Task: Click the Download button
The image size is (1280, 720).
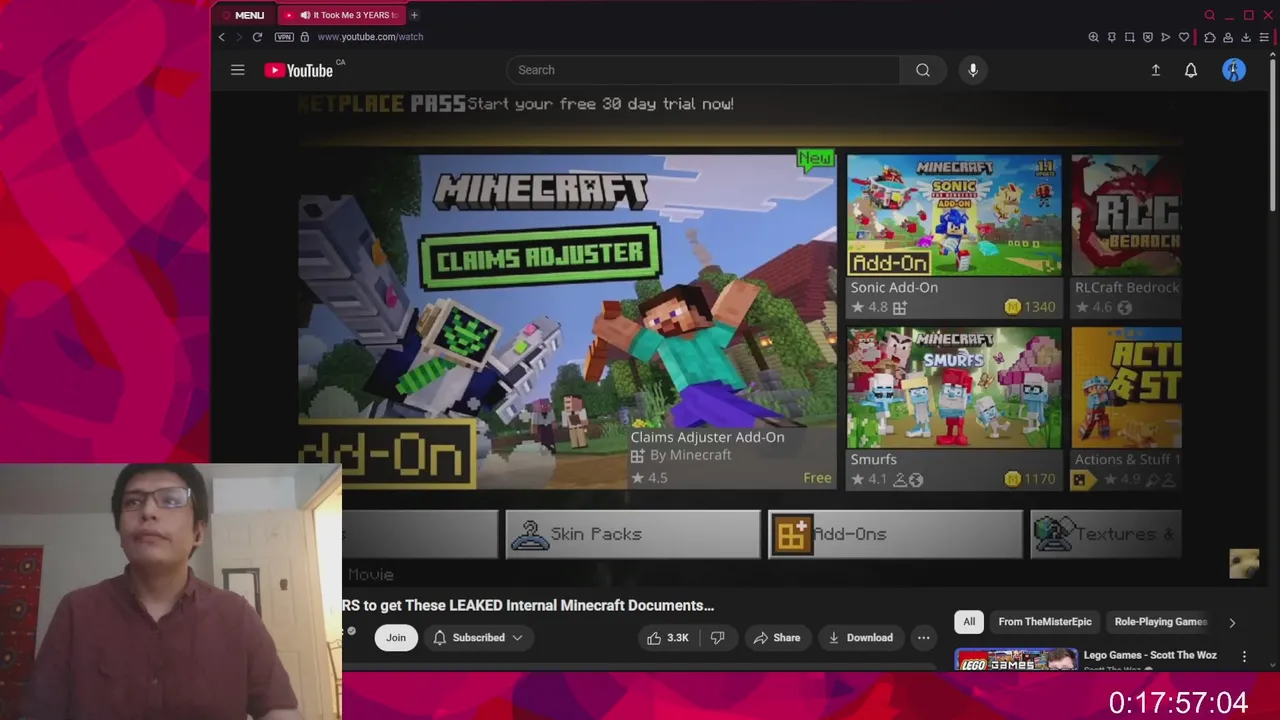Action: (860, 638)
